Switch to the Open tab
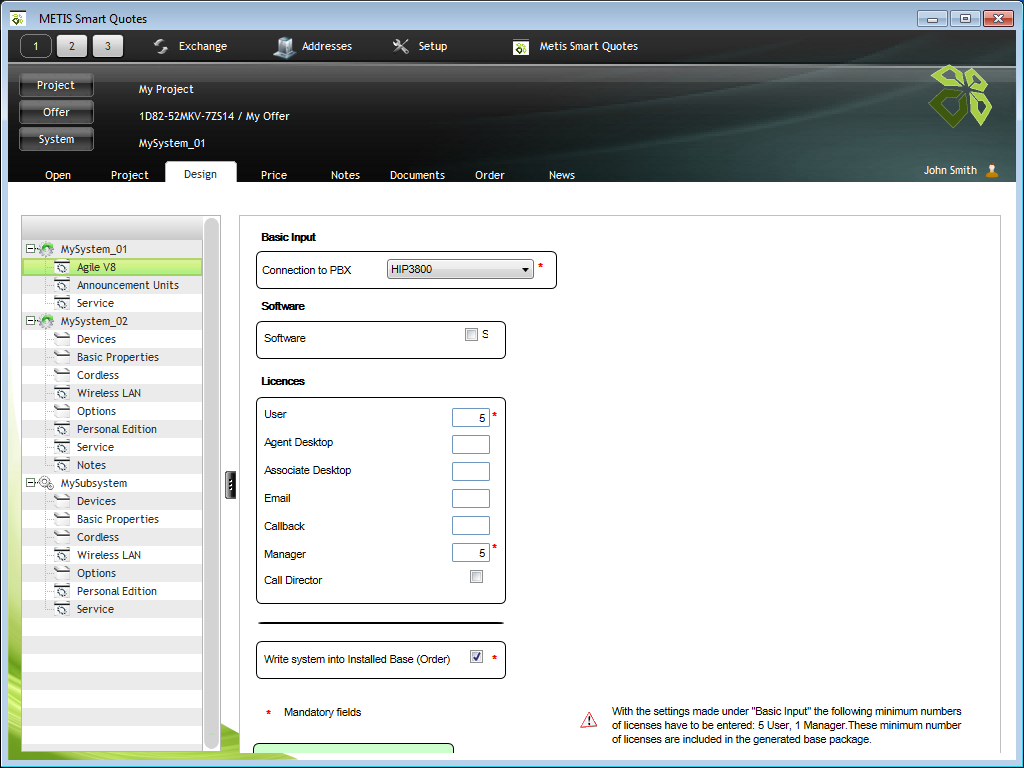The height and width of the screenshot is (768, 1024). (57, 175)
